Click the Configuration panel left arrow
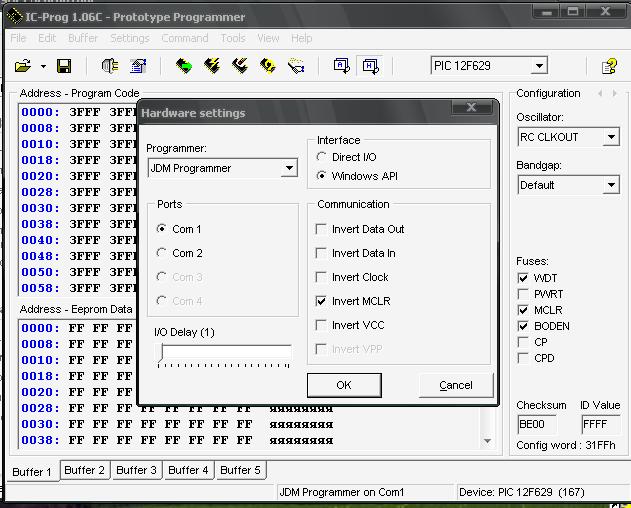This screenshot has width=631, height=508. (600, 93)
